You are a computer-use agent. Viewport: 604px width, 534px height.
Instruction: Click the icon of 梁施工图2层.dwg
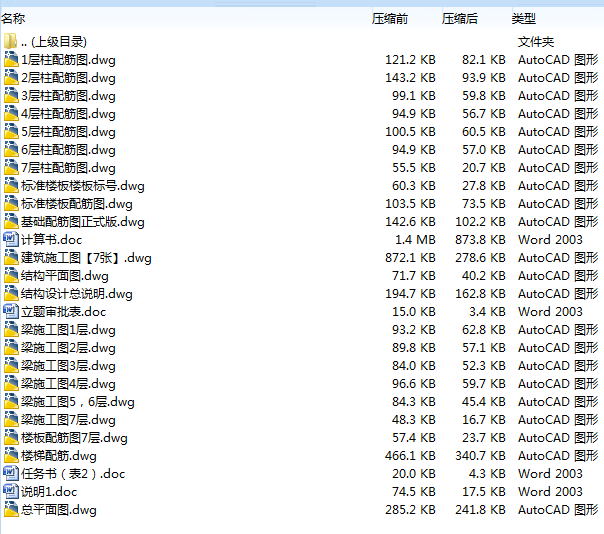[11, 348]
